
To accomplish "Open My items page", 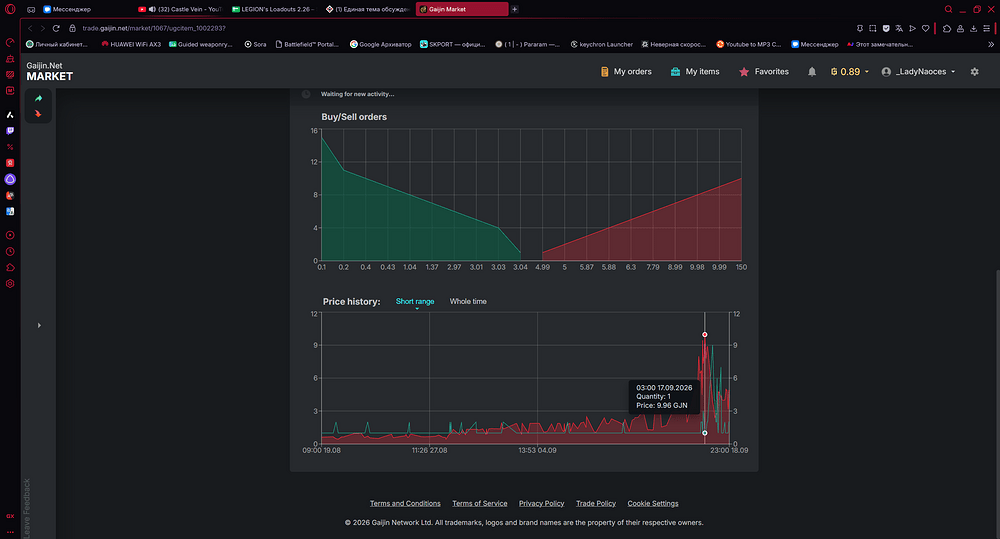I will tap(695, 71).
